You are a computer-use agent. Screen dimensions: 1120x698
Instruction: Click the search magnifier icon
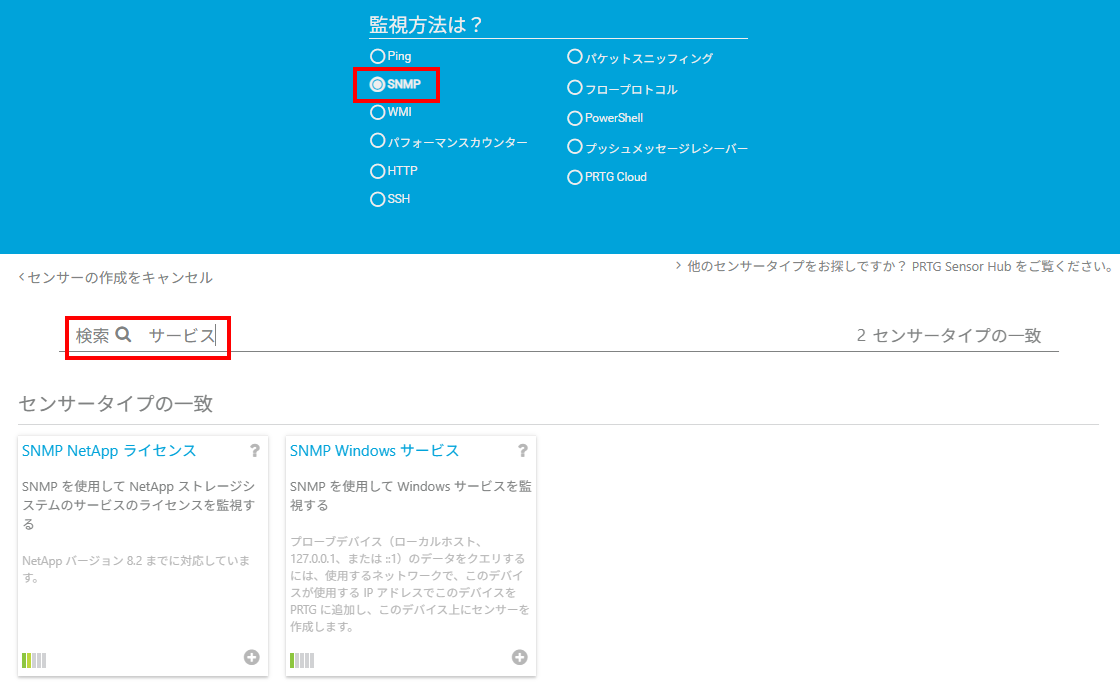pyautogui.click(x=124, y=334)
